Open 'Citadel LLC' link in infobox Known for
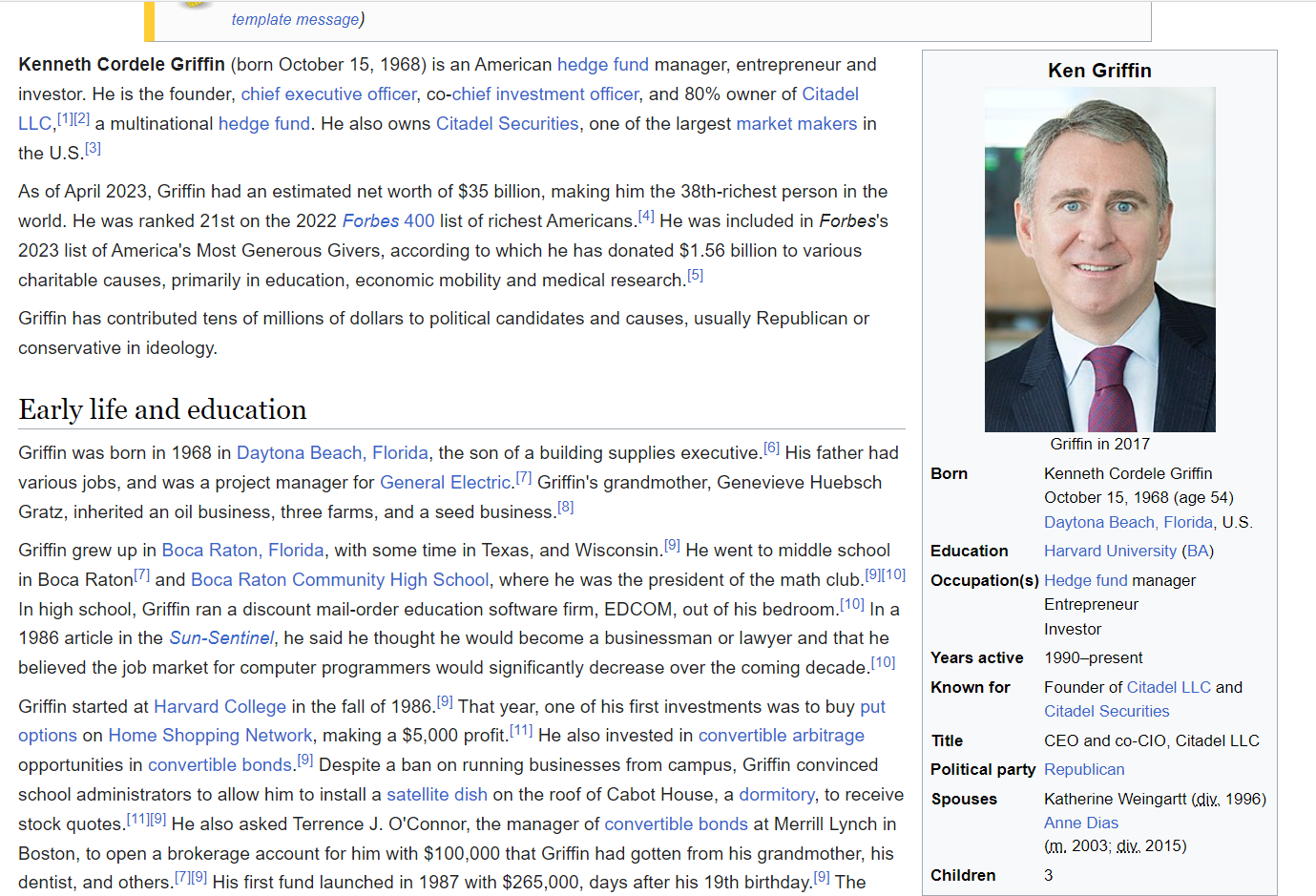The width and height of the screenshot is (1316, 896). click(x=1168, y=688)
